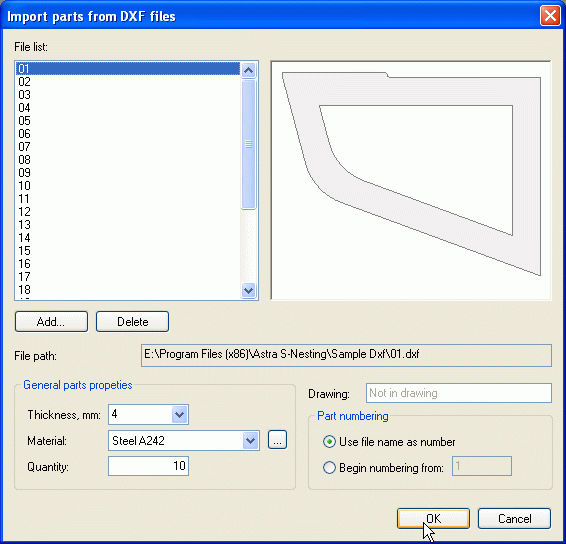Open material browse ellipsis button
This screenshot has width=566, height=544.
tap(277, 440)
